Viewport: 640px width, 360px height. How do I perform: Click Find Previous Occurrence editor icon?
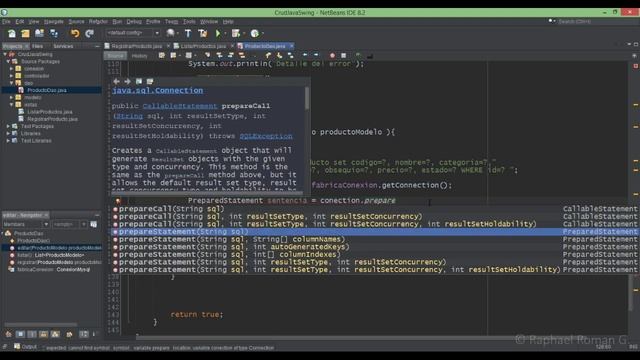click(x=219, y=55)
